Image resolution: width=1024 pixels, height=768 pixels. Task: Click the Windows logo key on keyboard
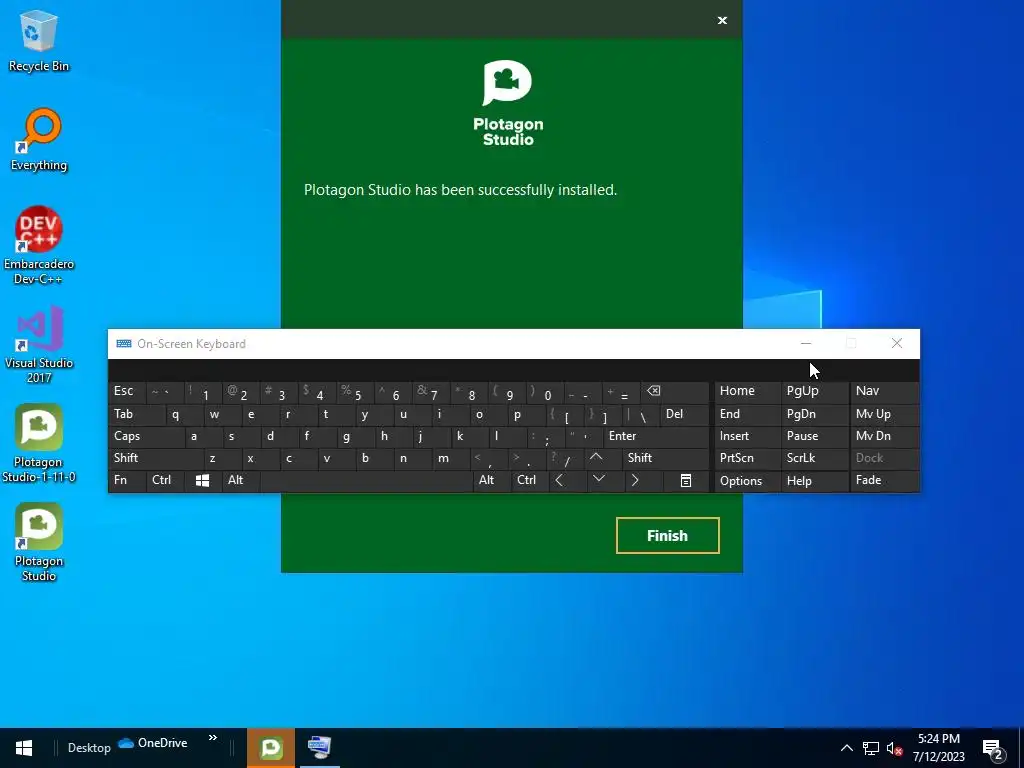[x=202, y=481]
